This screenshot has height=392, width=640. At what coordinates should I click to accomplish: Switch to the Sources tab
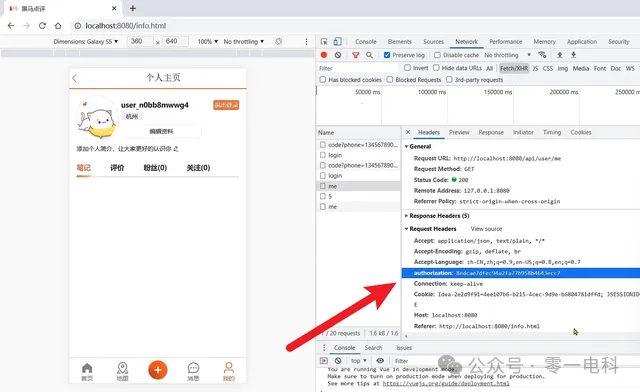point(433,42)
